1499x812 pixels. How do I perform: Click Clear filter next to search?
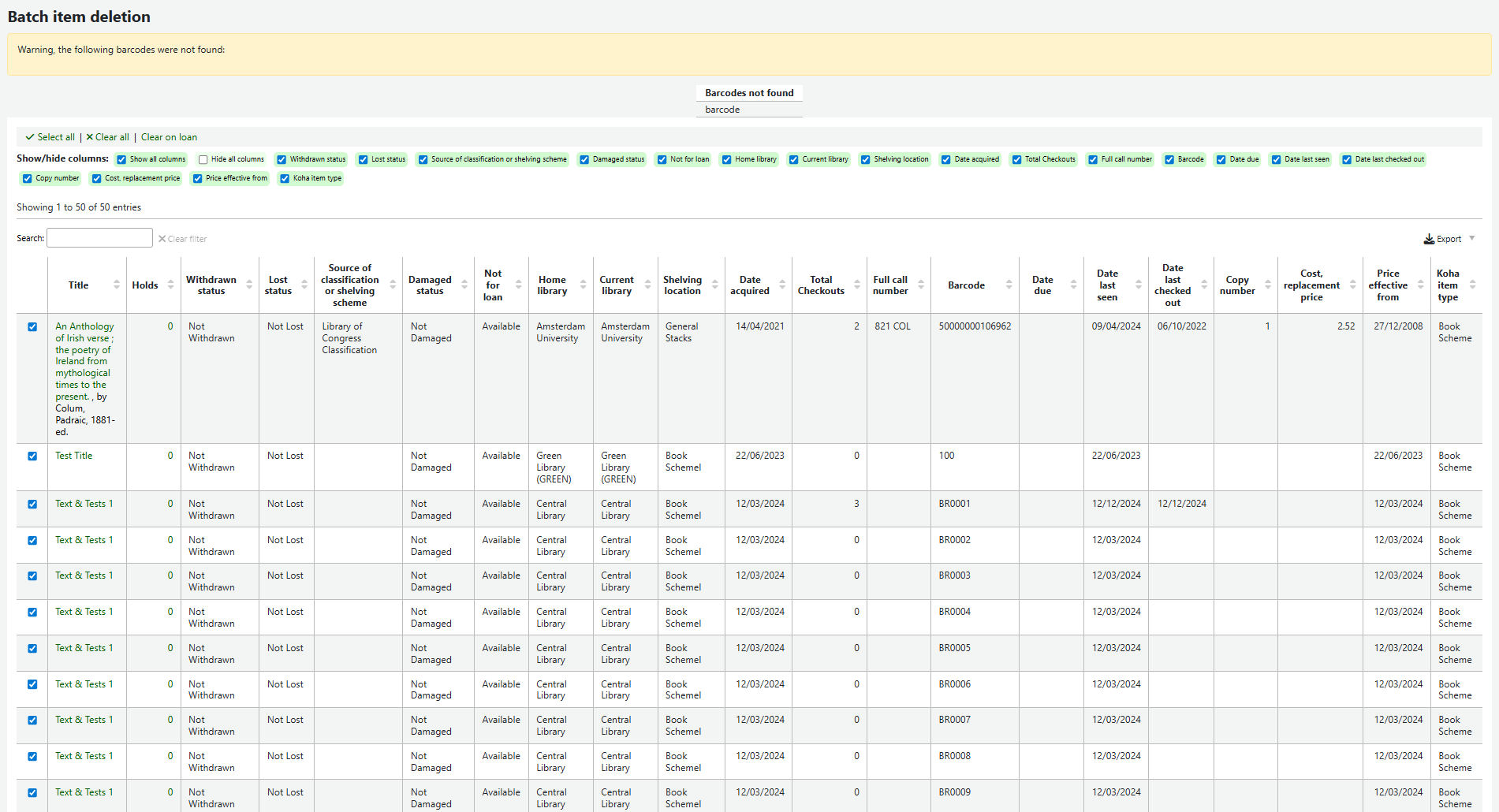(x=182, y=239)
